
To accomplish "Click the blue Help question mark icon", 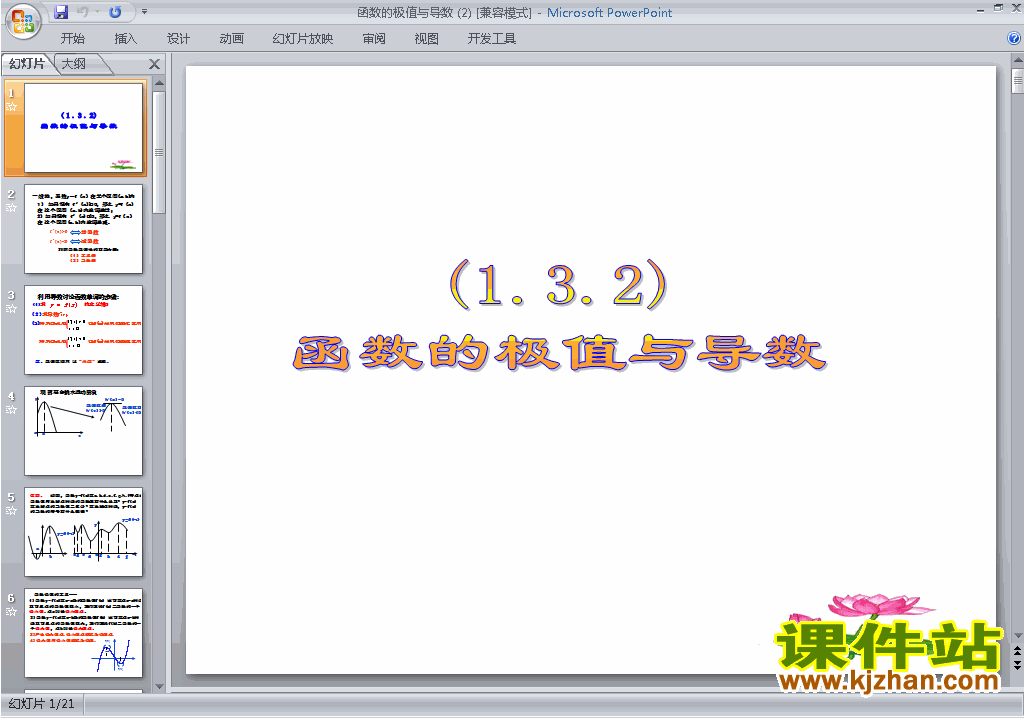I will point(1014,39).
